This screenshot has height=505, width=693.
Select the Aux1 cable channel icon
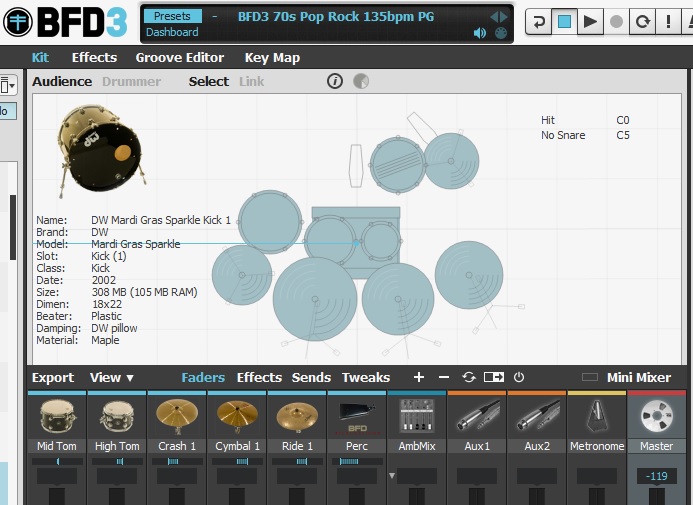(477, 416)
